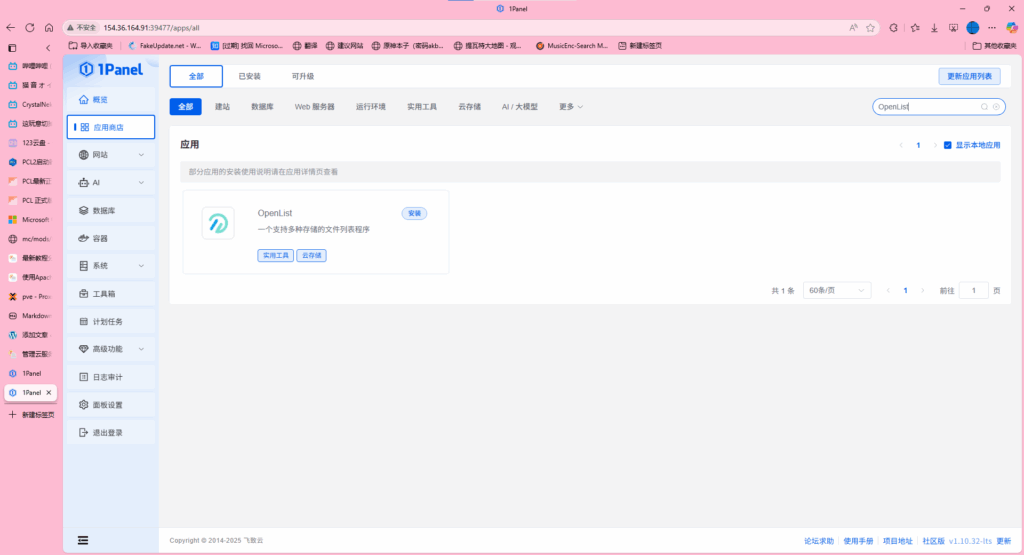Viewport: 1024px width, 555px height.
Task: Click the 安装 button for OpenList
Action: click(414, 213)
